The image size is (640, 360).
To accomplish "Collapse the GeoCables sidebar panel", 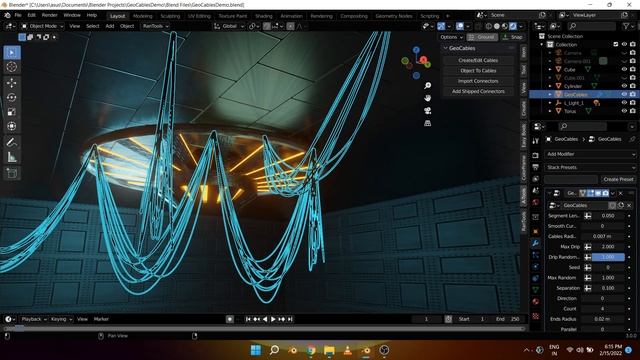I will [x=446, y=48].
